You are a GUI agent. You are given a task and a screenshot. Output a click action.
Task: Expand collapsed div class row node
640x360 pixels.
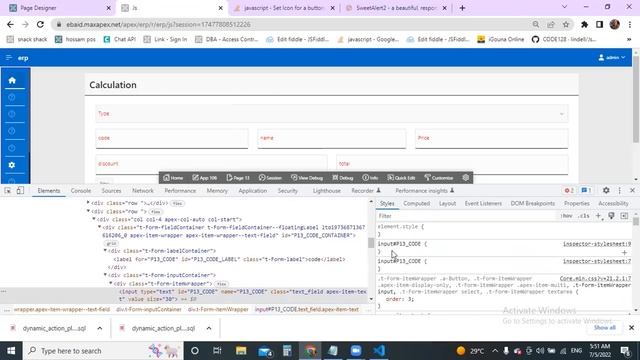tap(88, 202)
